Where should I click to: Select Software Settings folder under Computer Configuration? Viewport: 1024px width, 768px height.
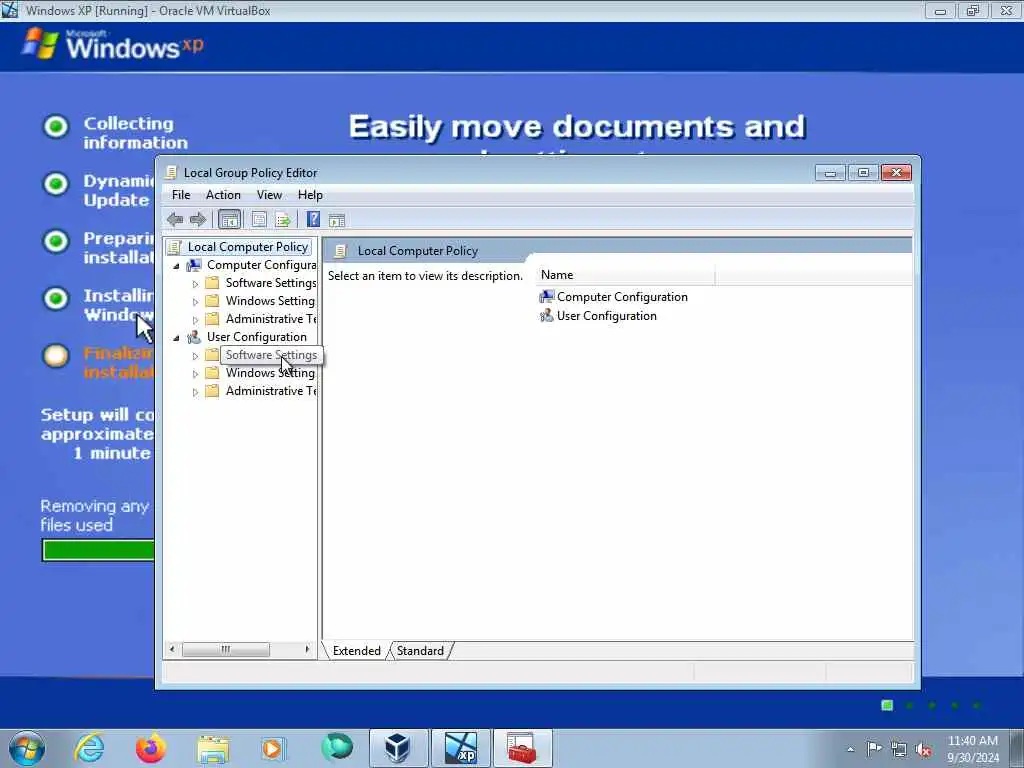point(270,283)
